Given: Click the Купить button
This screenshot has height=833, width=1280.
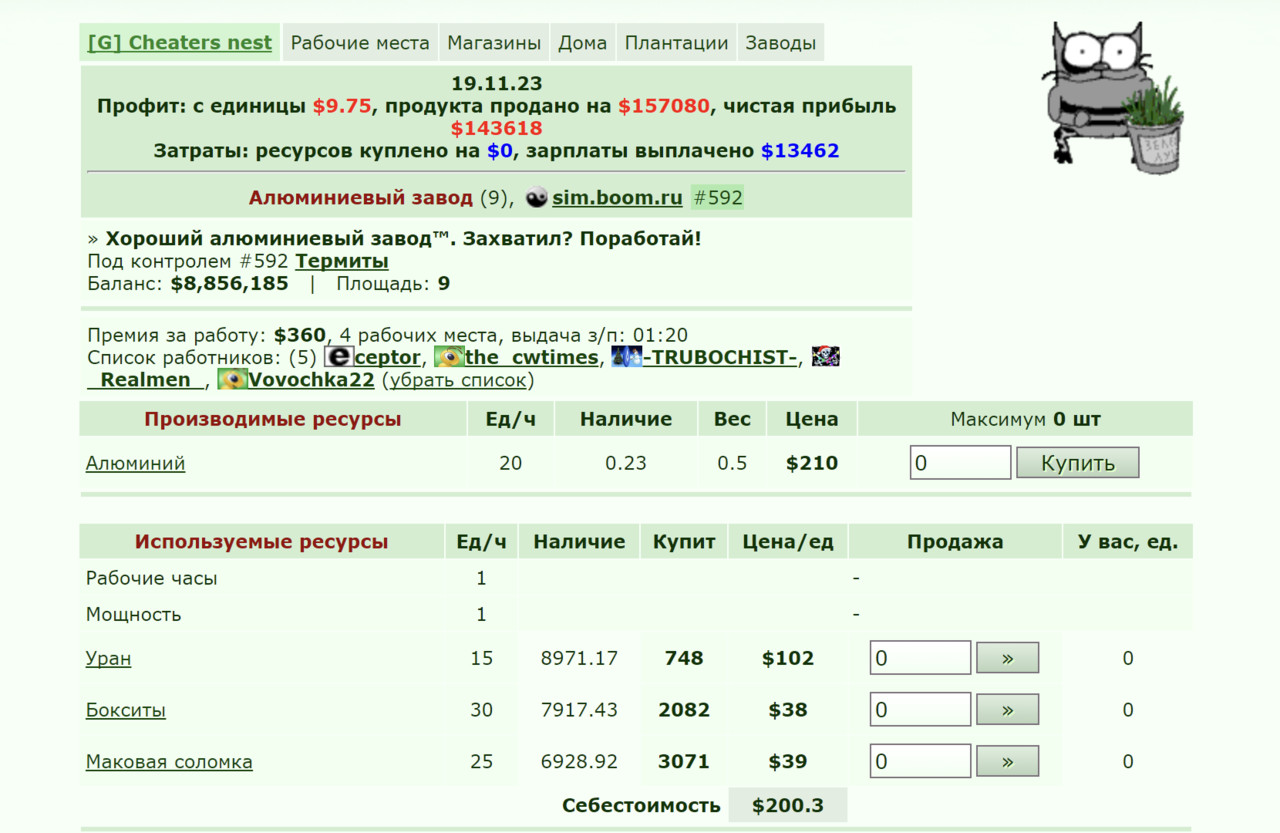Looking at the screenshot, I should 1078,463.
